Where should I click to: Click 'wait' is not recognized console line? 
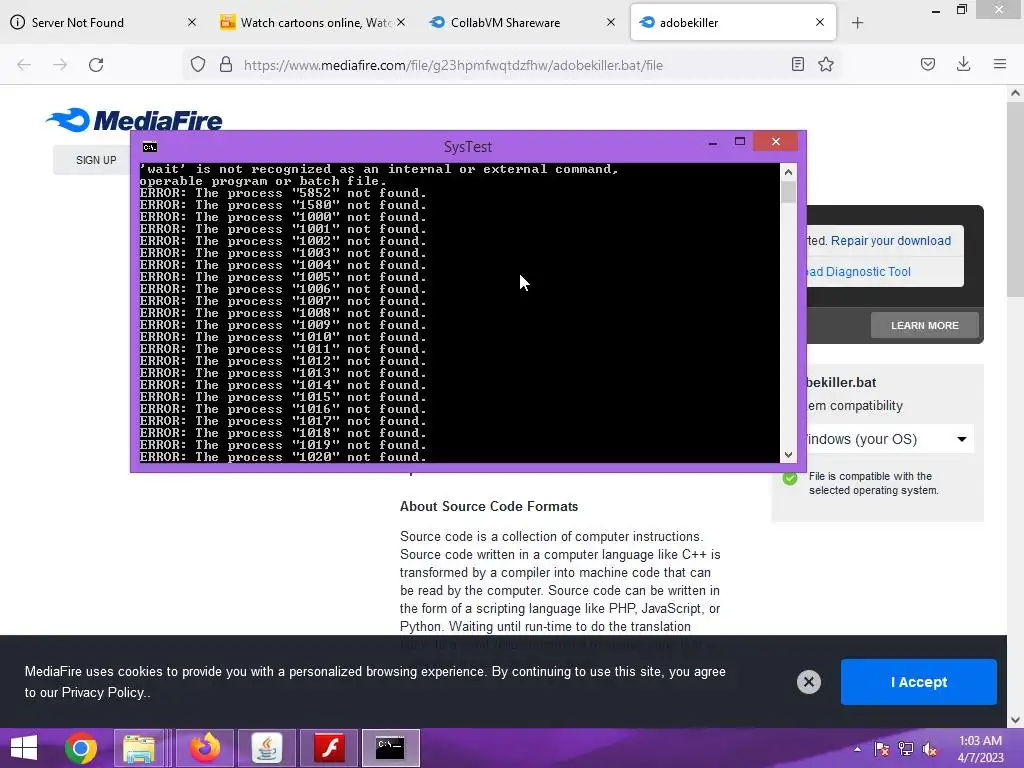379,169
